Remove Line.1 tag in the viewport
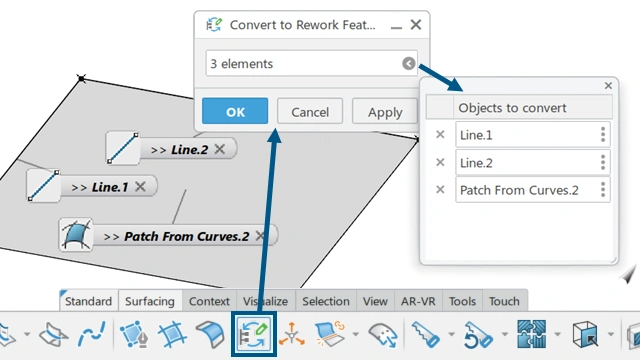640x360 pixels. 140,187
